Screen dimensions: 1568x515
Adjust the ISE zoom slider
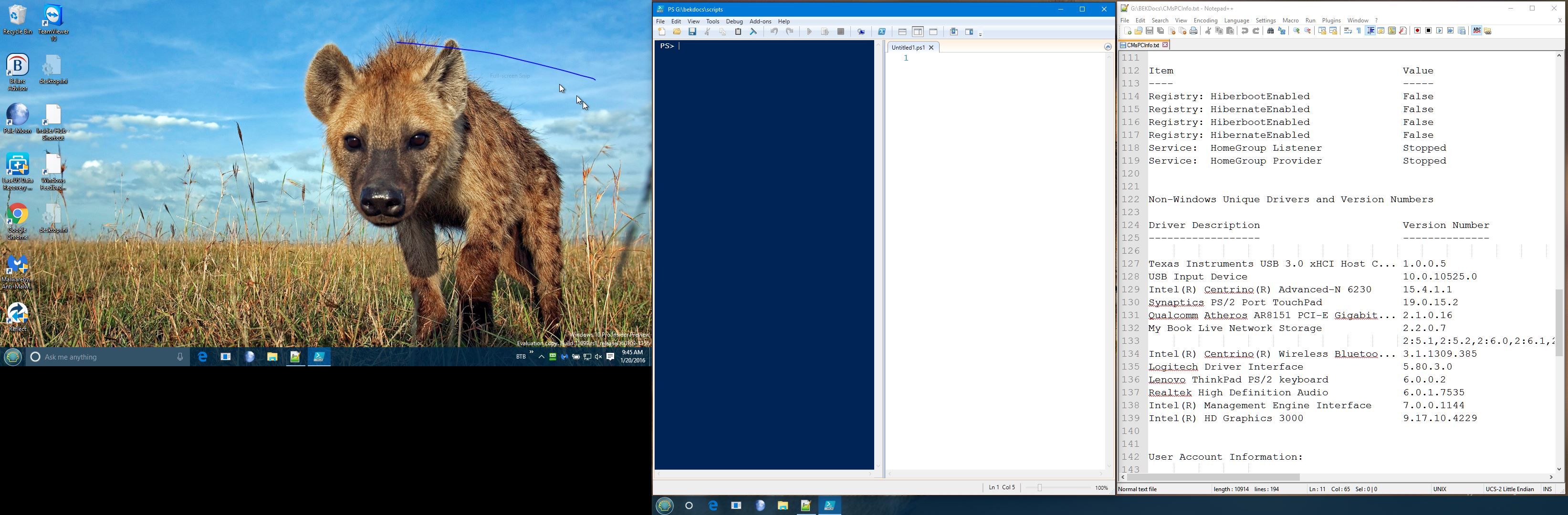(1040, 488)
